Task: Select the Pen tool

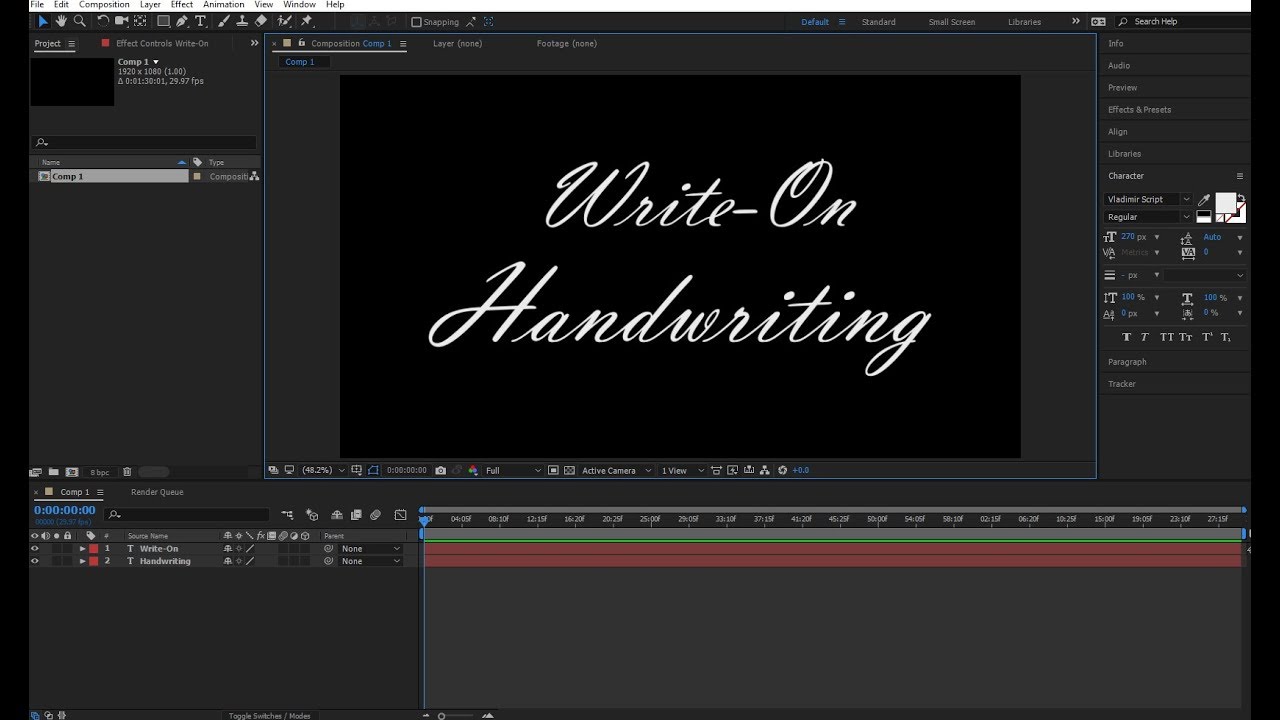Action: point(182,21)
